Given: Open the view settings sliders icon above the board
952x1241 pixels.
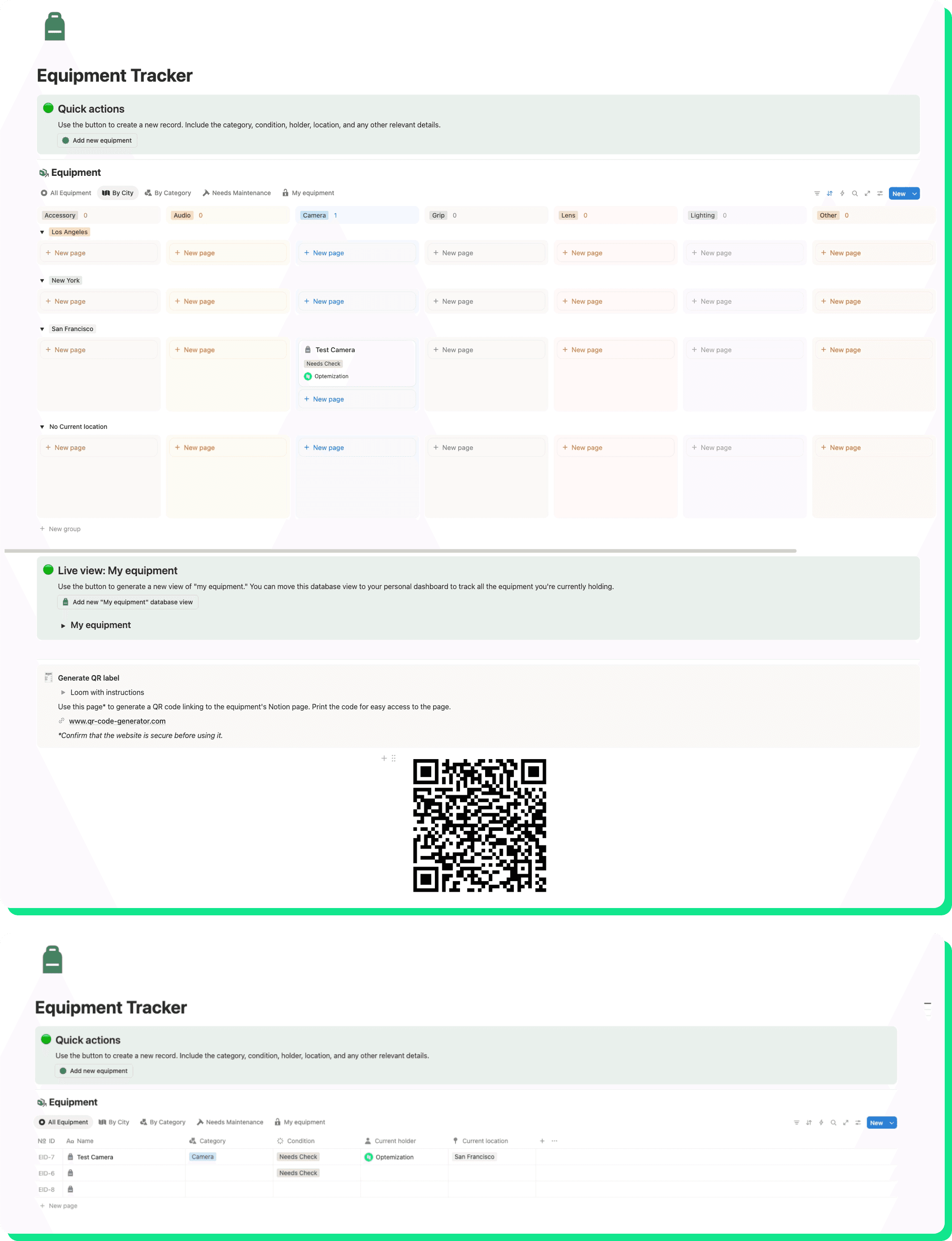Looking at the screenshot, I should 879,194.
